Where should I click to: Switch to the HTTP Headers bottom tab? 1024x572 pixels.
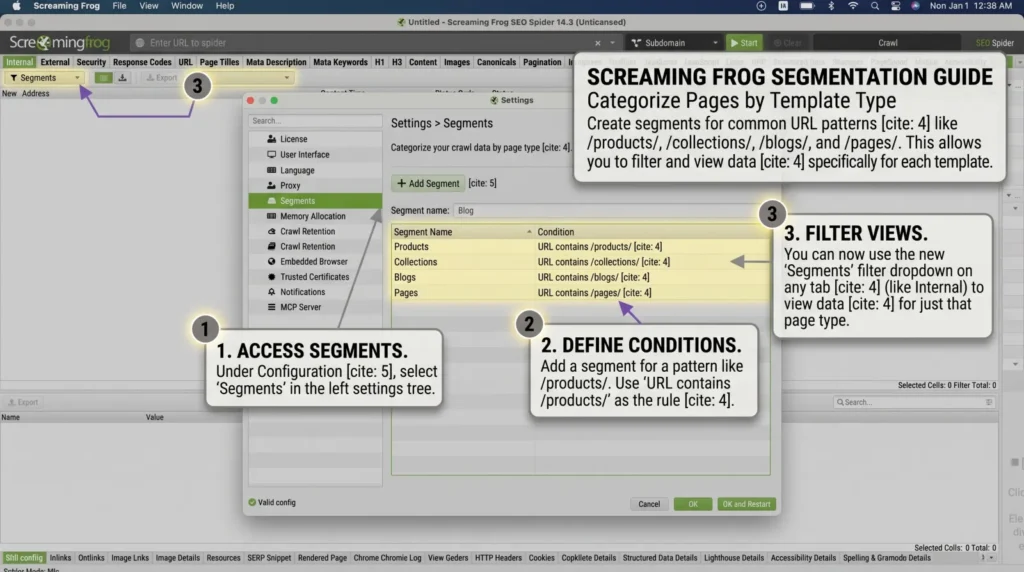pyautogui.click(x=498, y=558)
